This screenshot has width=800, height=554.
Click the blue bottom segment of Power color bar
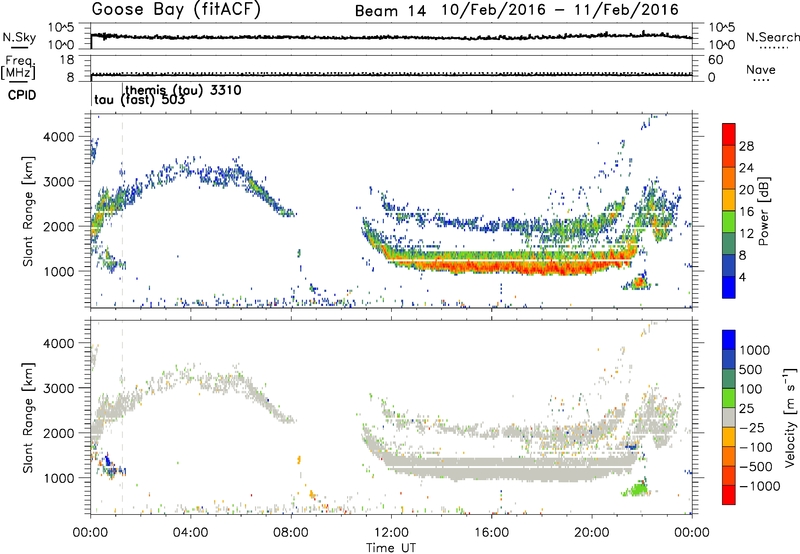729,287
